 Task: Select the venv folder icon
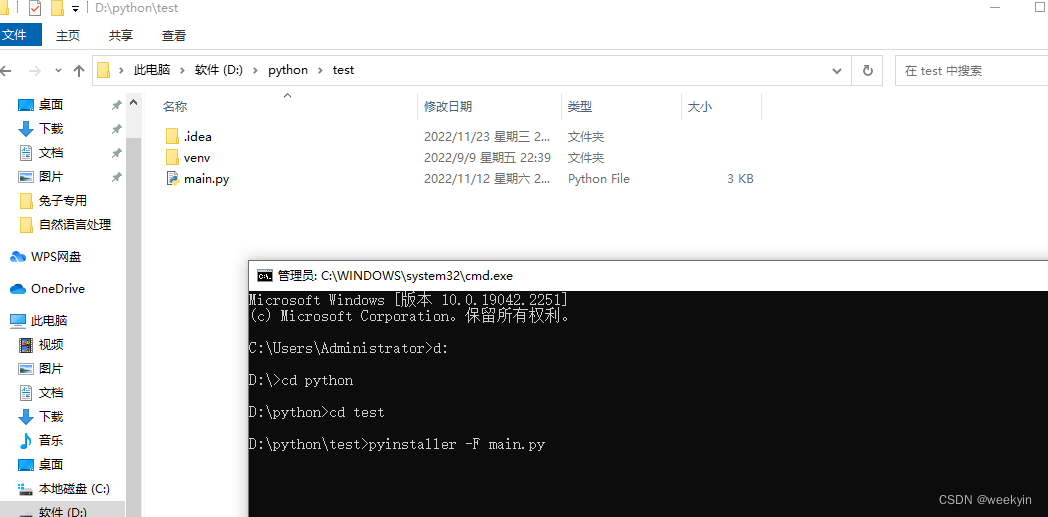[x=172, y=158]
